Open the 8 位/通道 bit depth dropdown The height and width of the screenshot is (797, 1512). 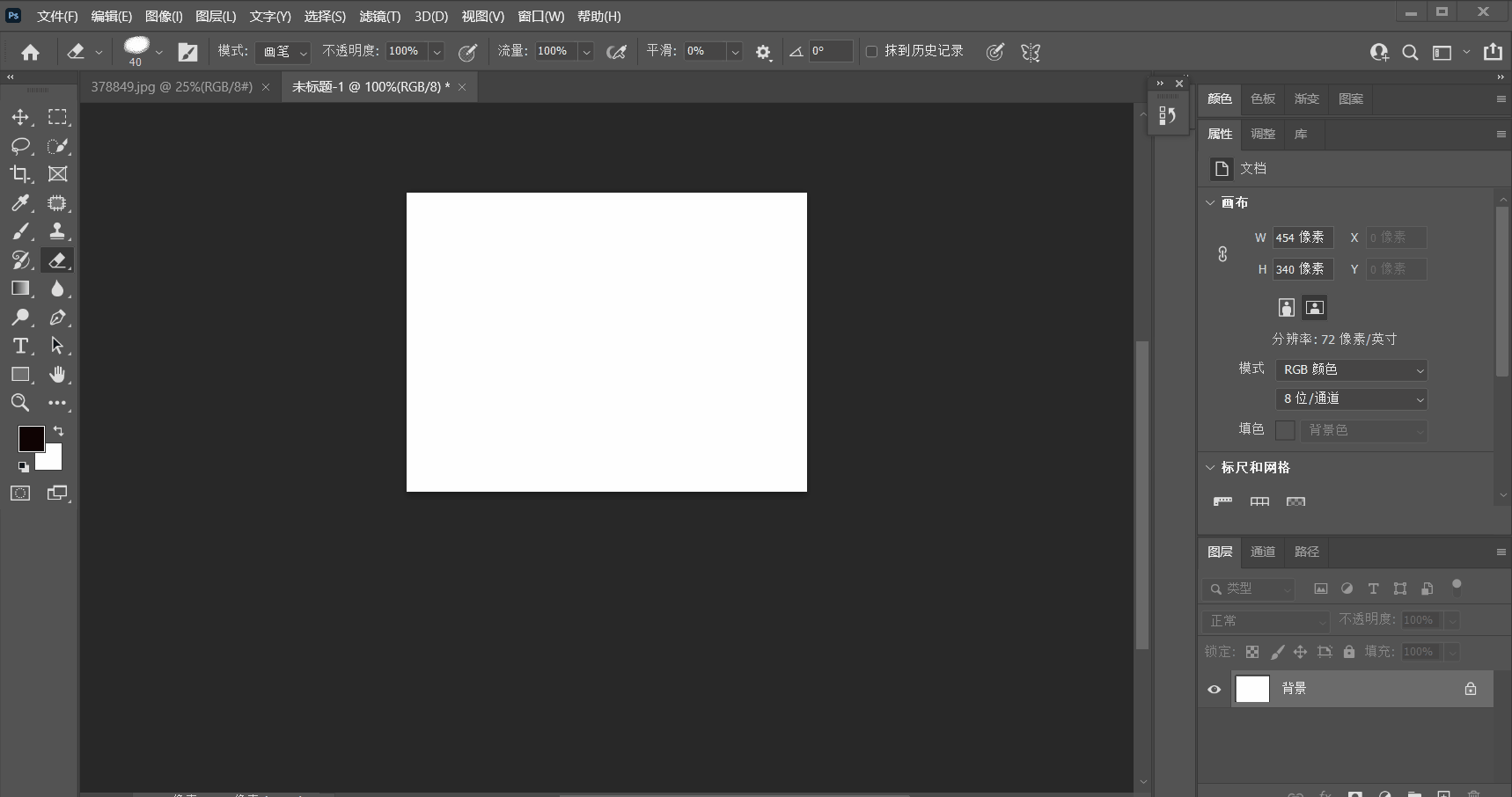point(1351,399)
